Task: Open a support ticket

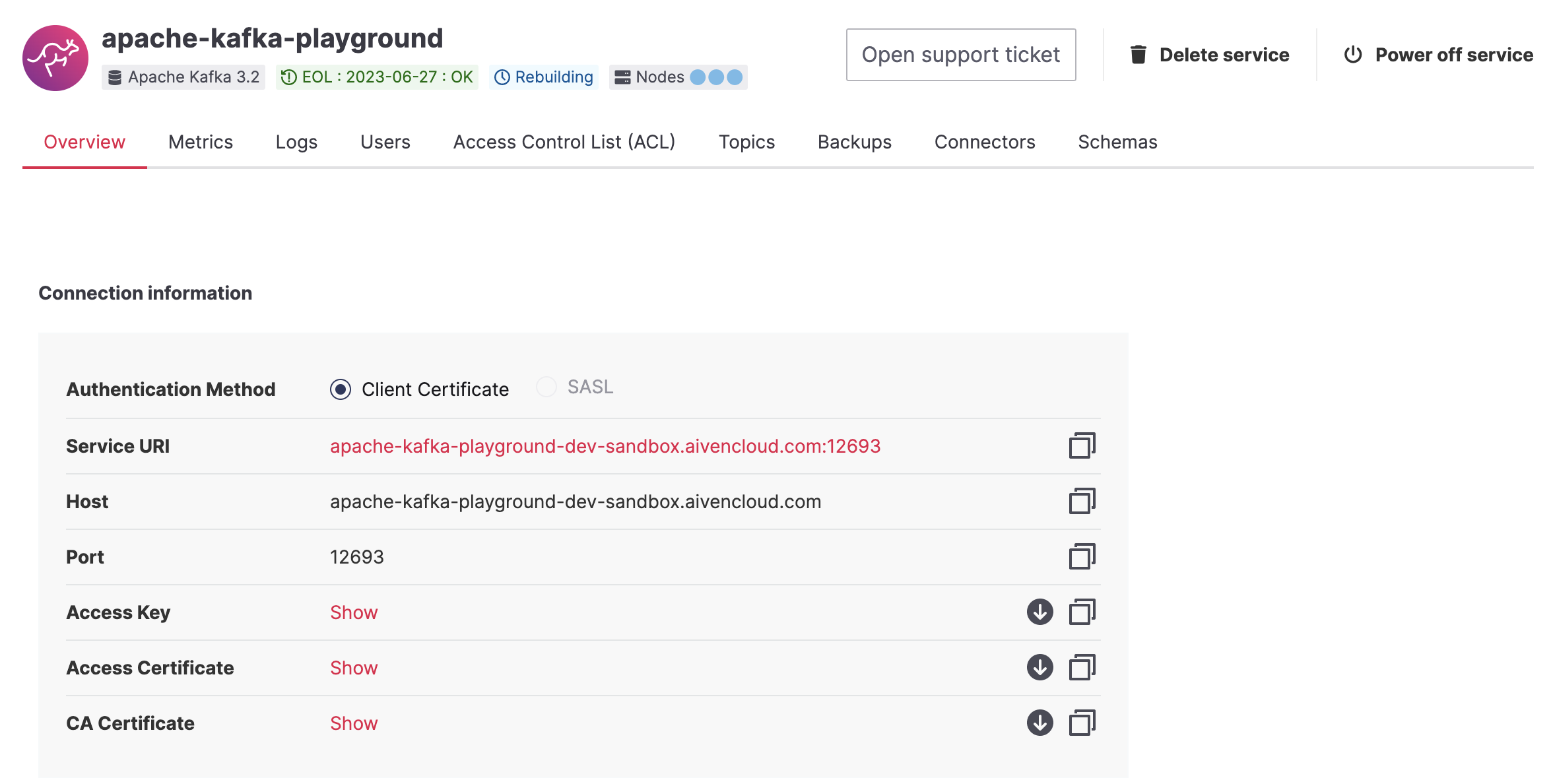Action: tap(960, 54)
